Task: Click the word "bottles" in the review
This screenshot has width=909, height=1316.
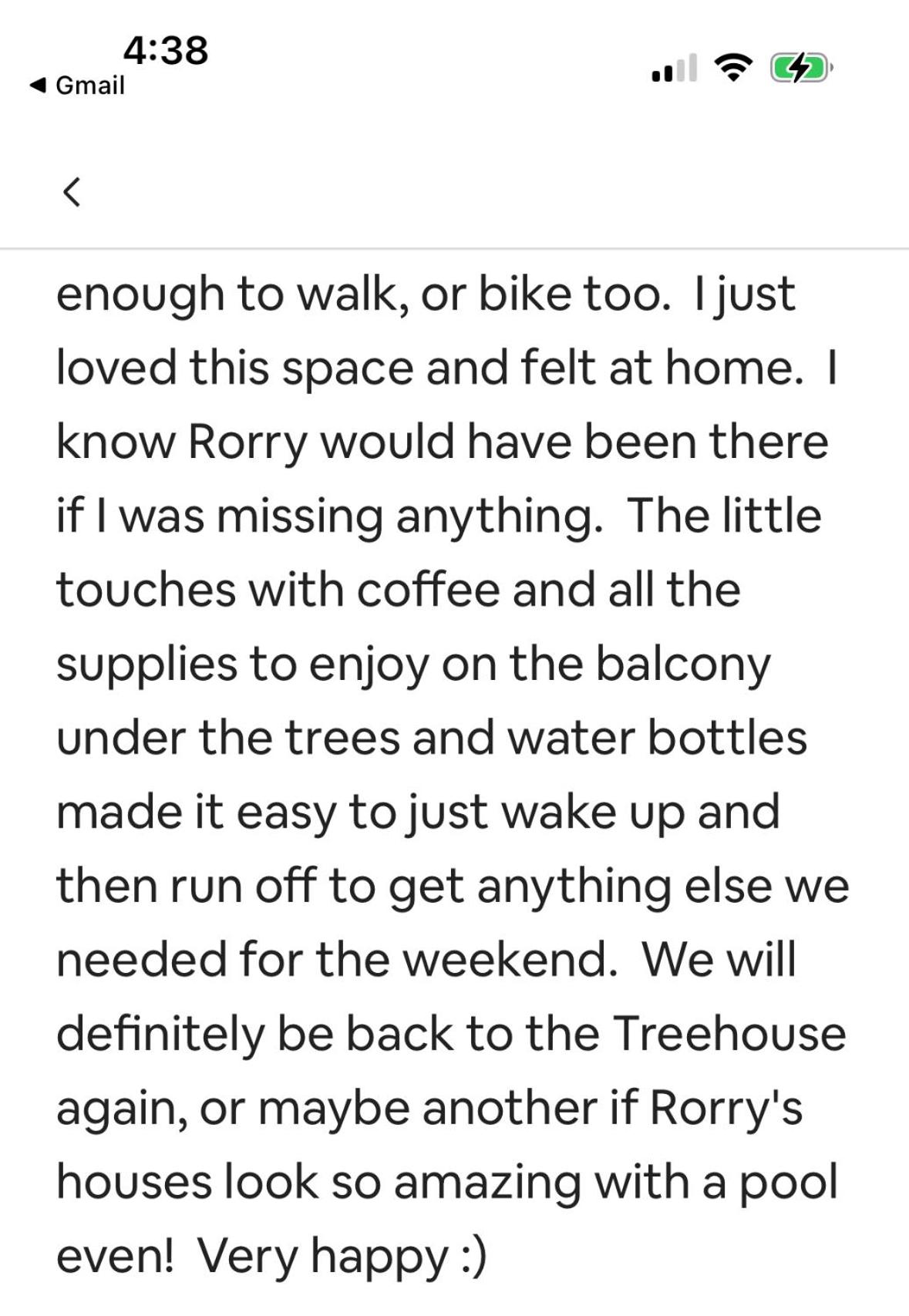Action: [727, 738]
